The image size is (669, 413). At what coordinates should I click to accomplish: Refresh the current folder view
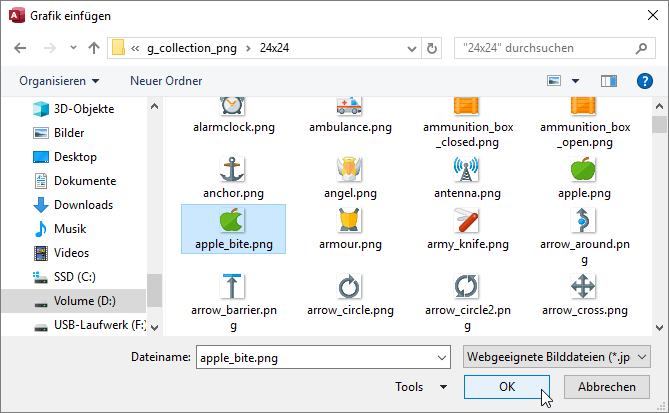(x=431, y=48)
